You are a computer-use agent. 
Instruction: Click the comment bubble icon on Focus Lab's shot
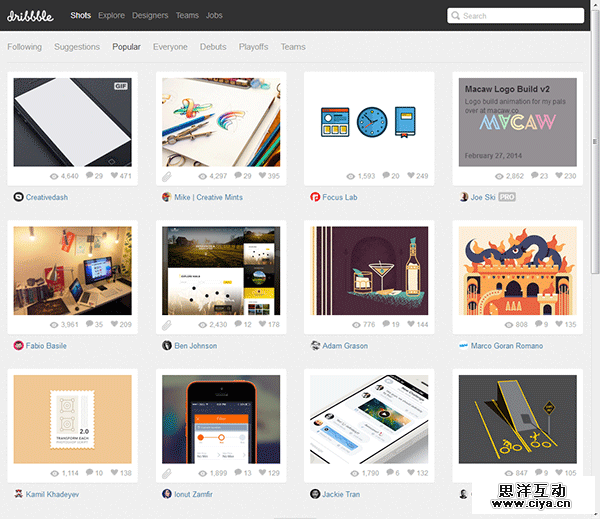point(384,176)
